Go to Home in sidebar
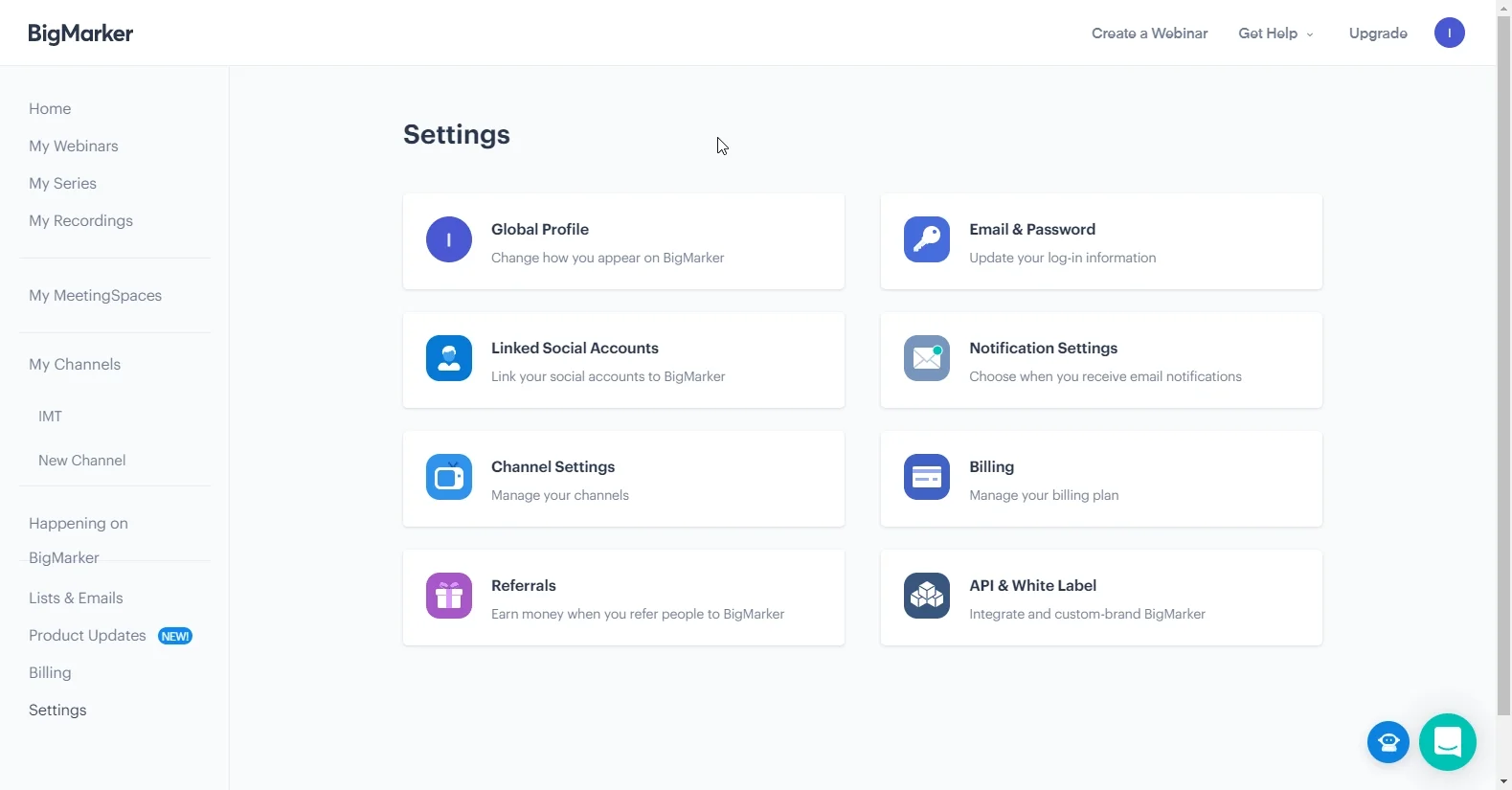This screenshot has height=790, width=1512. pyautogui.click(x=50, y=109)
